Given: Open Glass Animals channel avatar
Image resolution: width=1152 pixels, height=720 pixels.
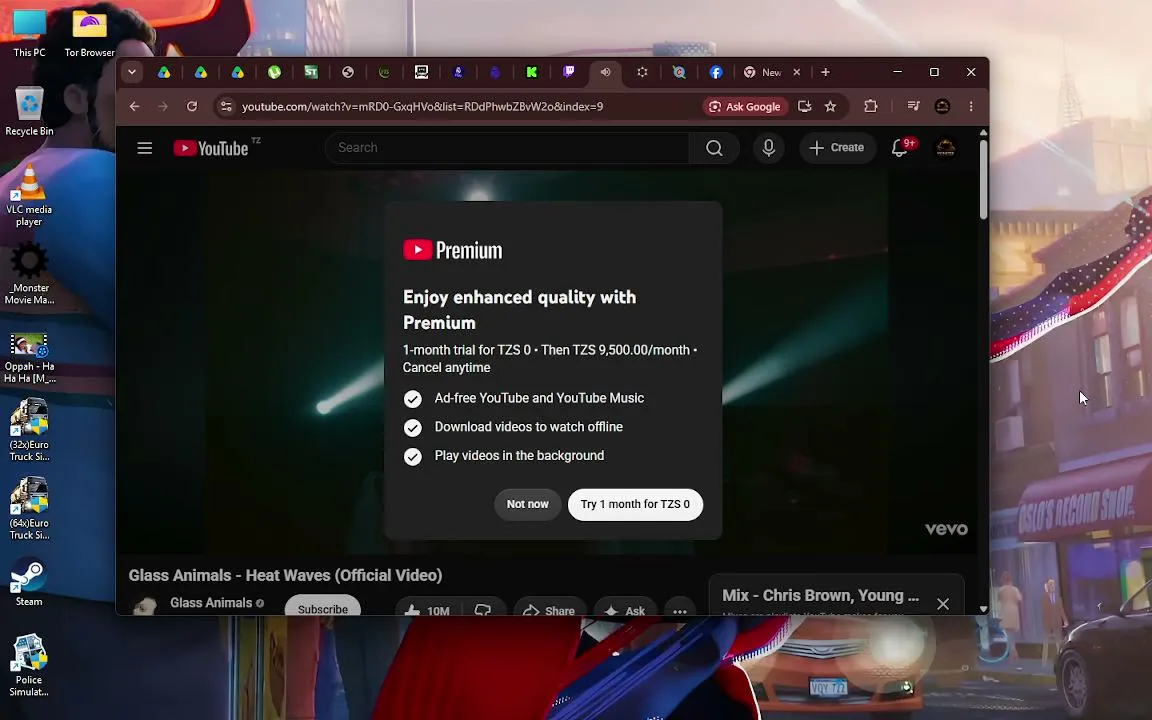Looking at the screenshot, I should 145,607.
